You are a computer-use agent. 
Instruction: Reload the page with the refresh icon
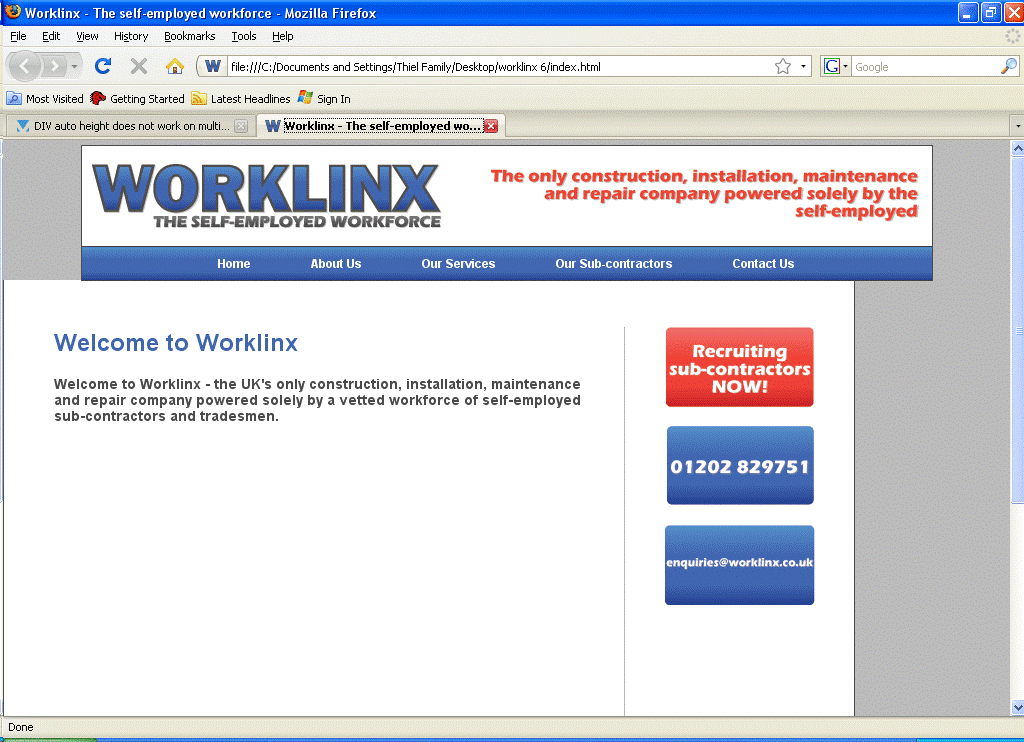click(103, 66)
